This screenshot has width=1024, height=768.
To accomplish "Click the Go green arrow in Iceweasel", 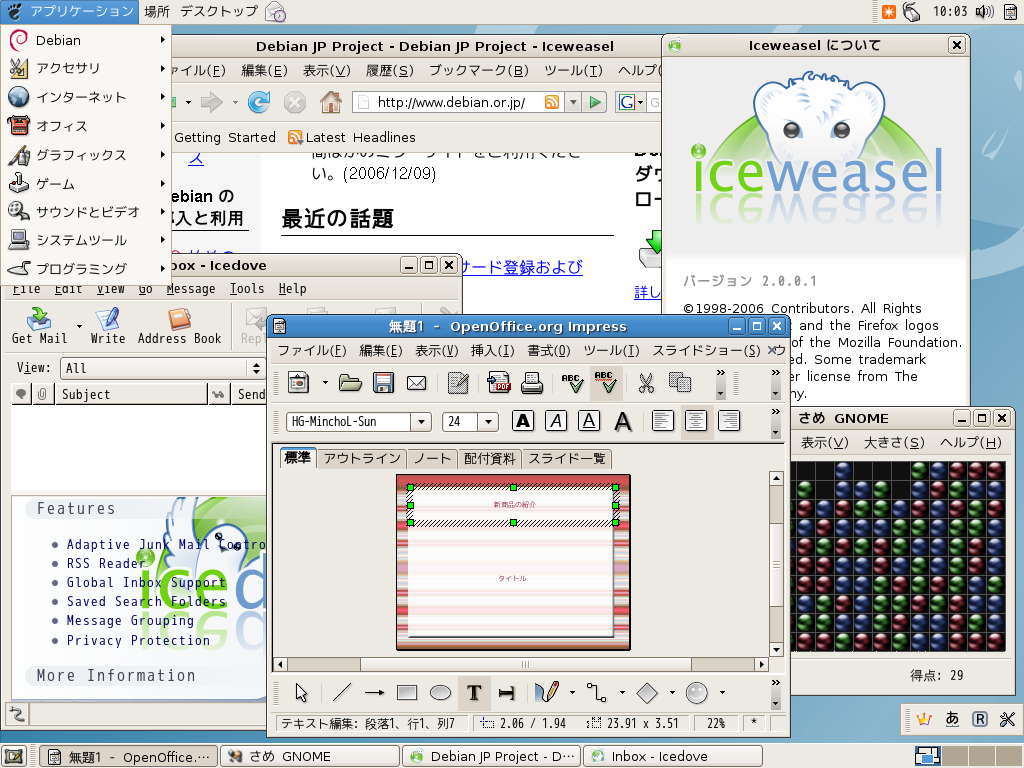I will coord(595,102).
